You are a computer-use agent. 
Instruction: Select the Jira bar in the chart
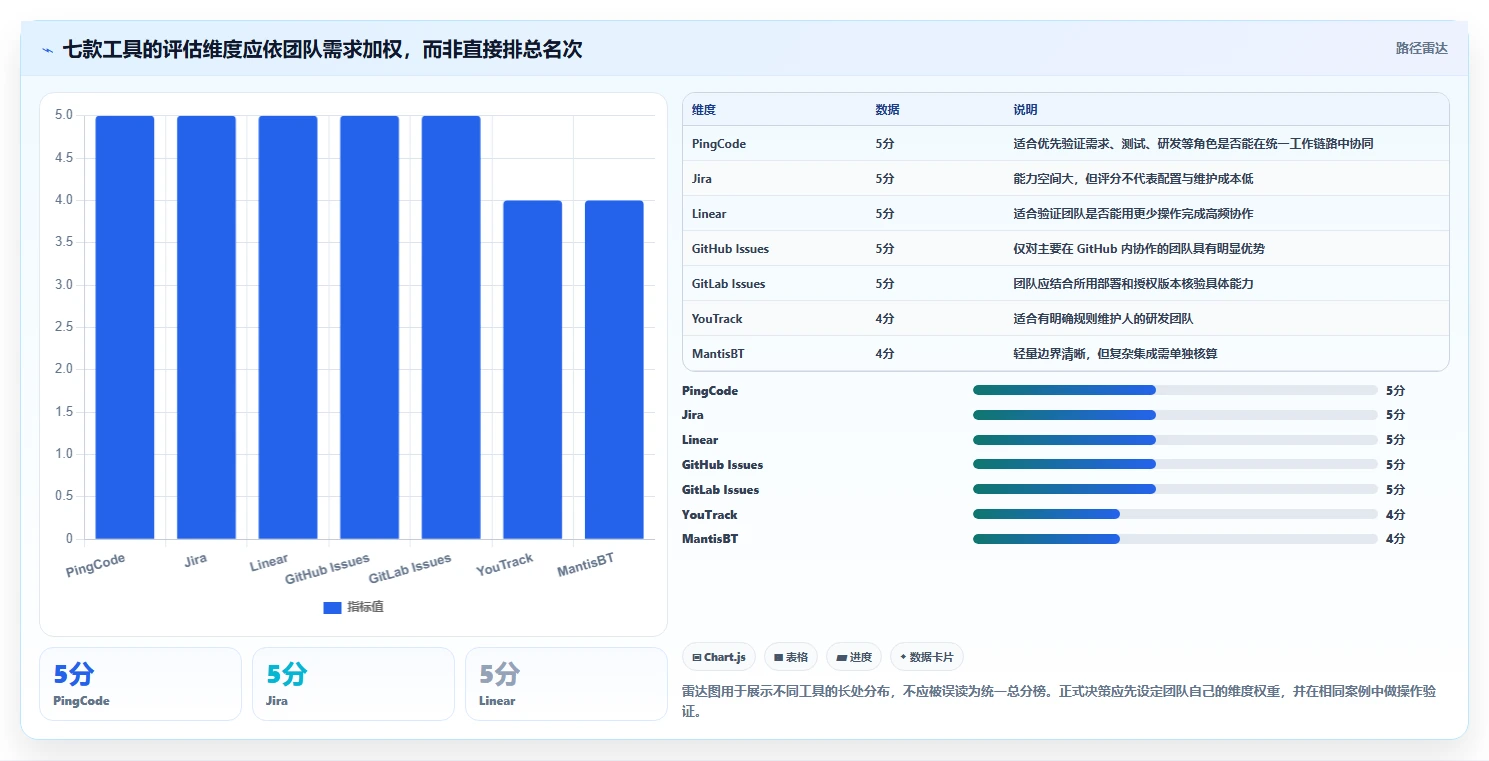(206, 327)
